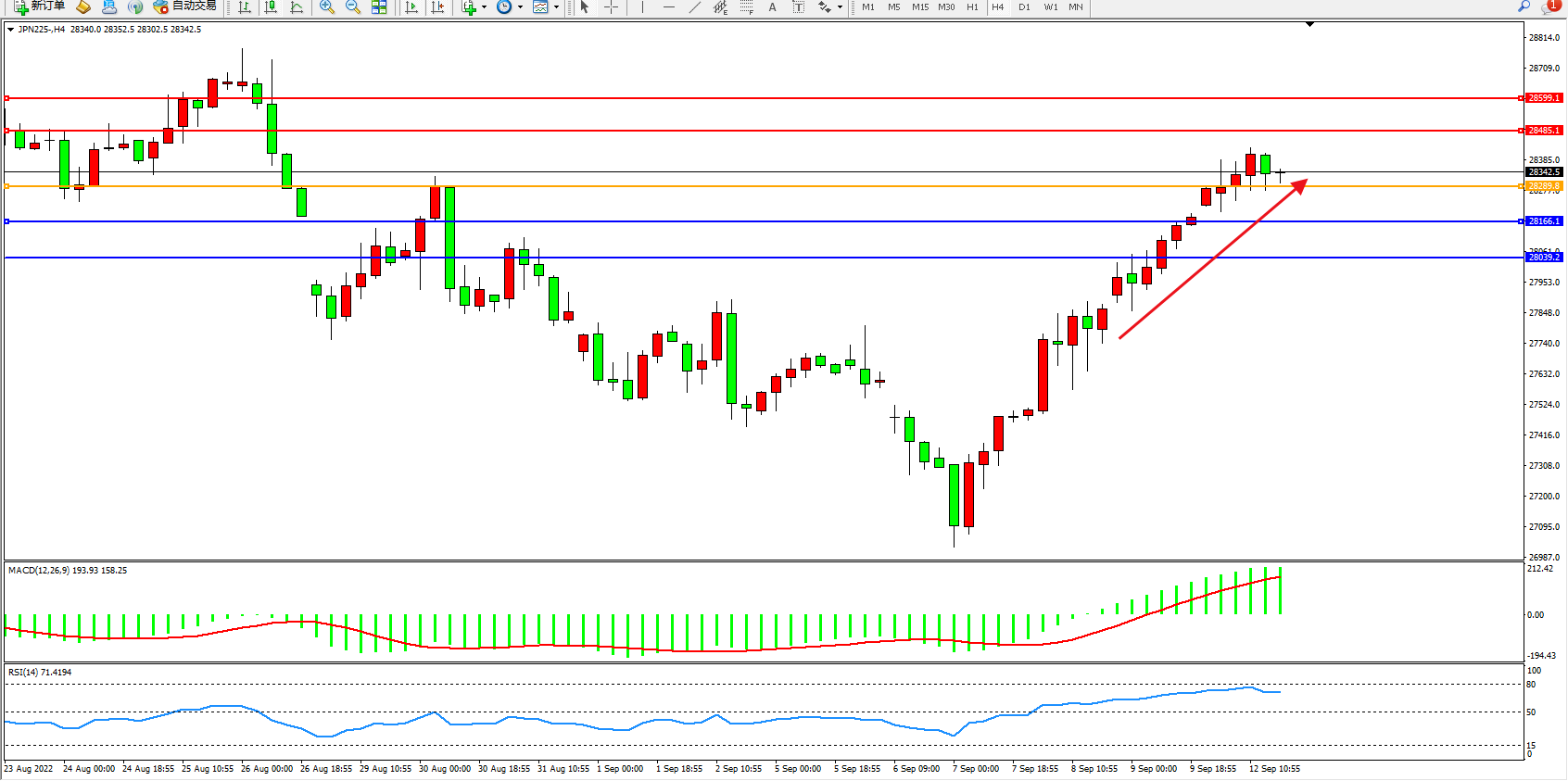Click the New Order button

tap(39, 6)
